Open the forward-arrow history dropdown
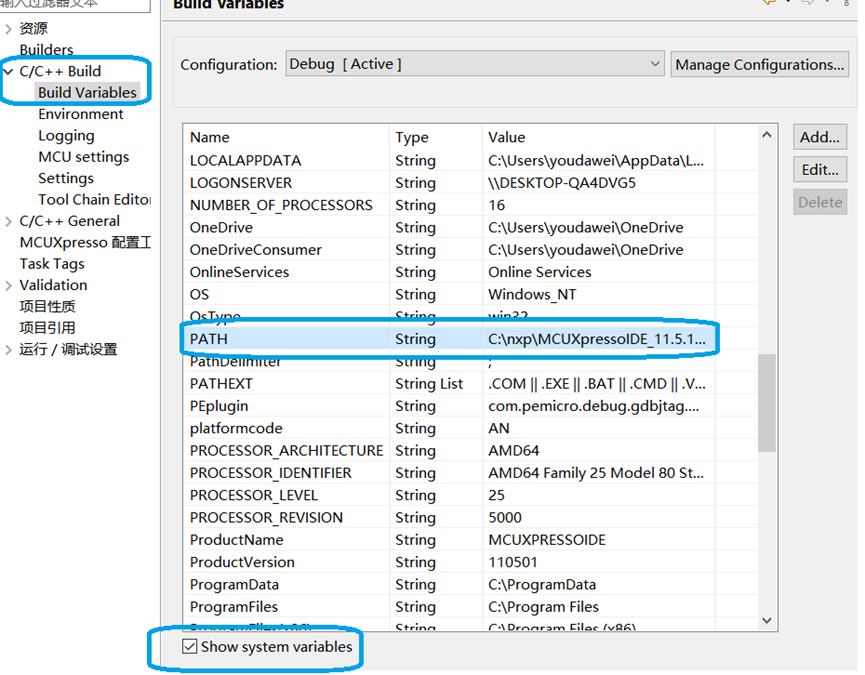Viewport: 865px width, 675px height. [x=827, y=4]
